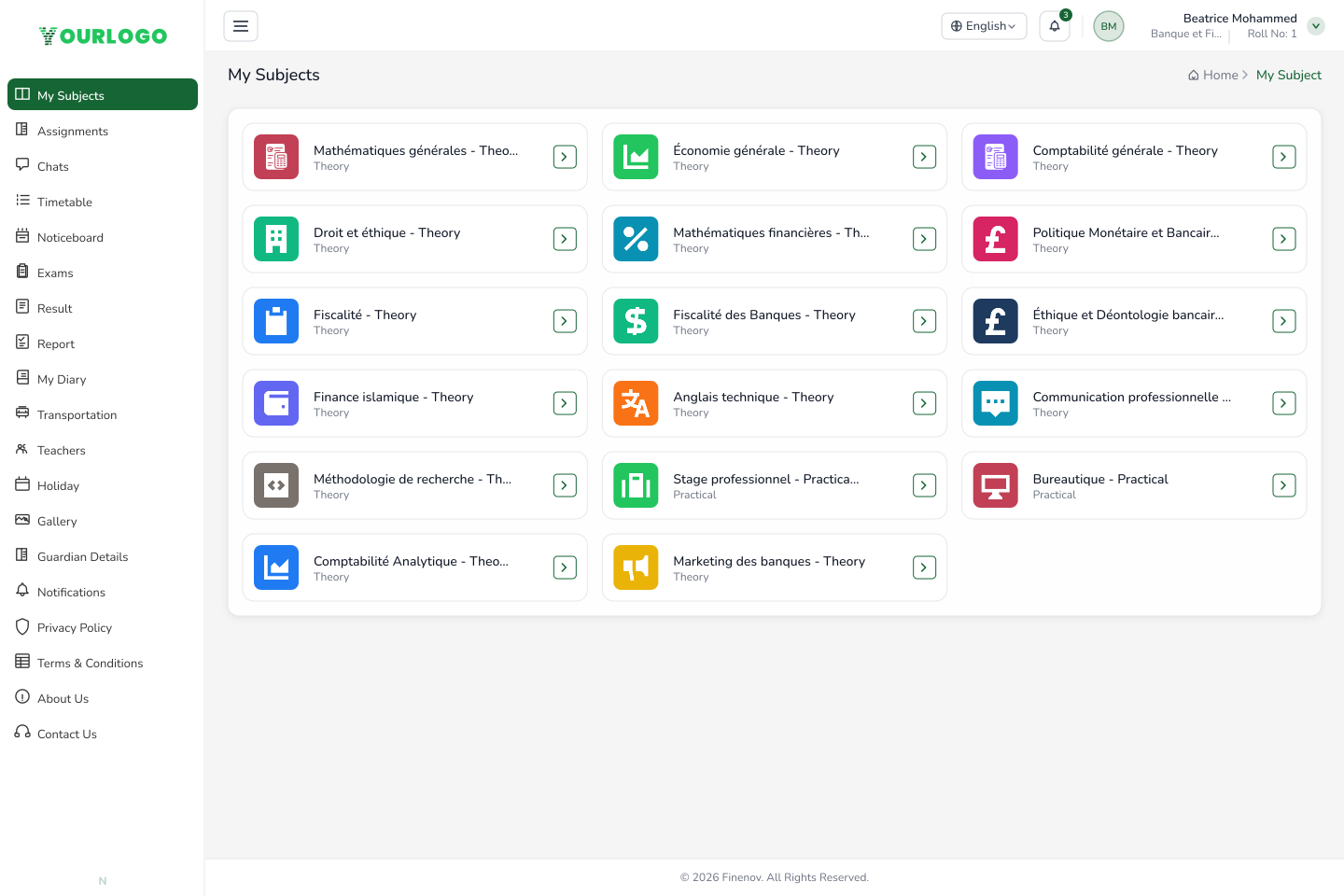1344x896 pixels.
Task: Click the Communication professionnelle chat icon
Action: [996, 403]
